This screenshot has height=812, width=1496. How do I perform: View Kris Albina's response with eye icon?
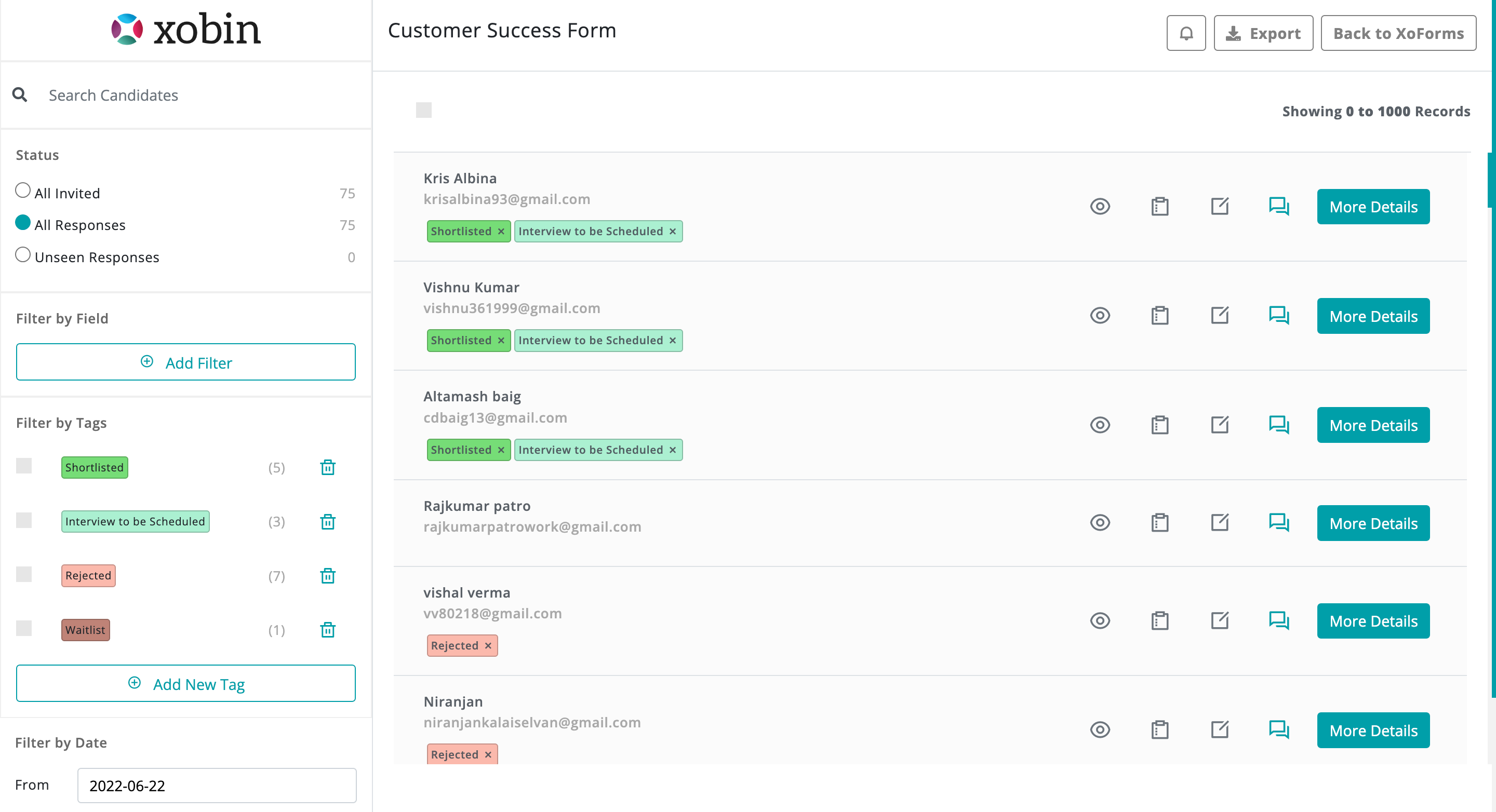pyautogui.click(x=1099, y=207)
